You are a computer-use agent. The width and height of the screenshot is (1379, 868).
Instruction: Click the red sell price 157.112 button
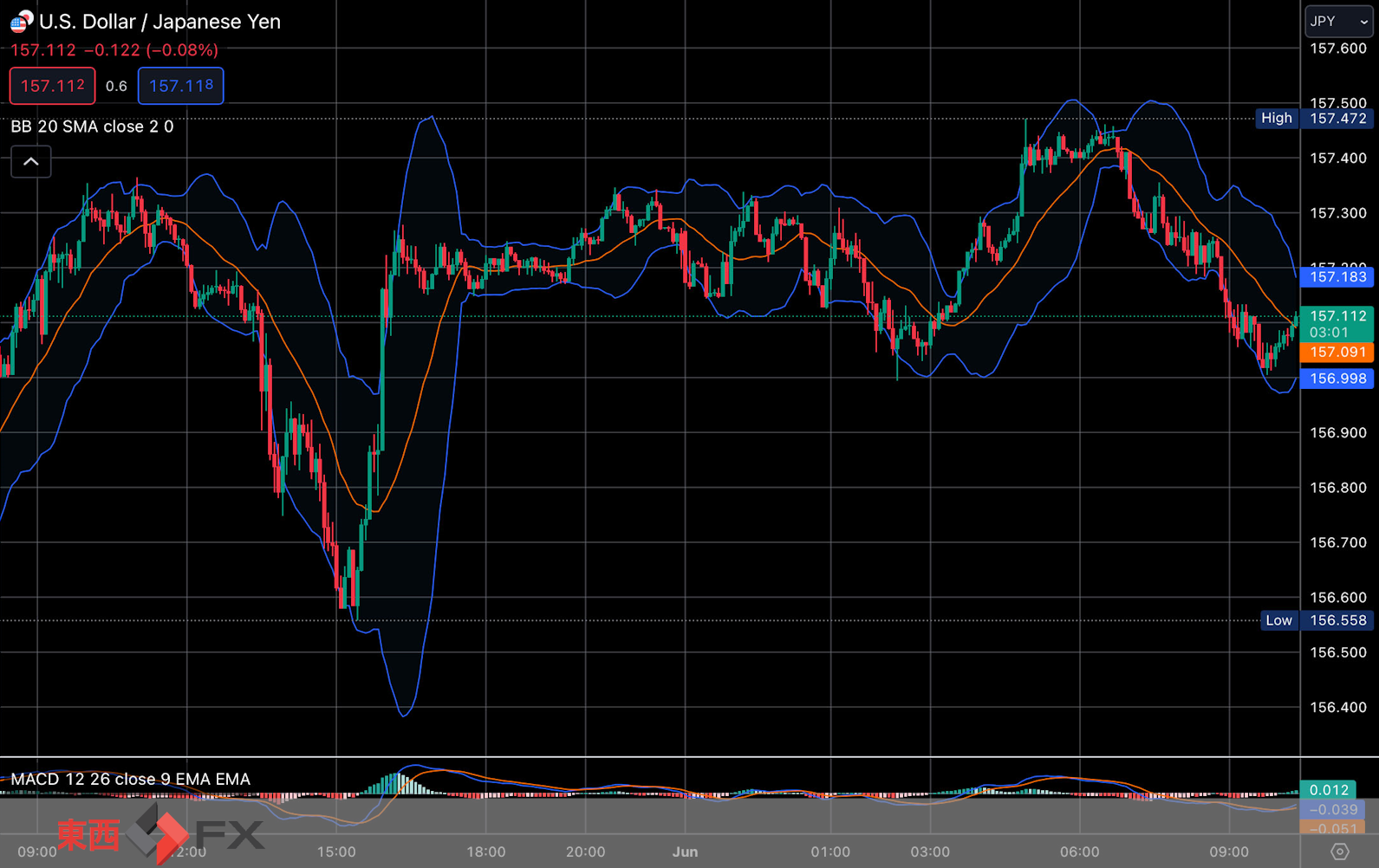53,86
